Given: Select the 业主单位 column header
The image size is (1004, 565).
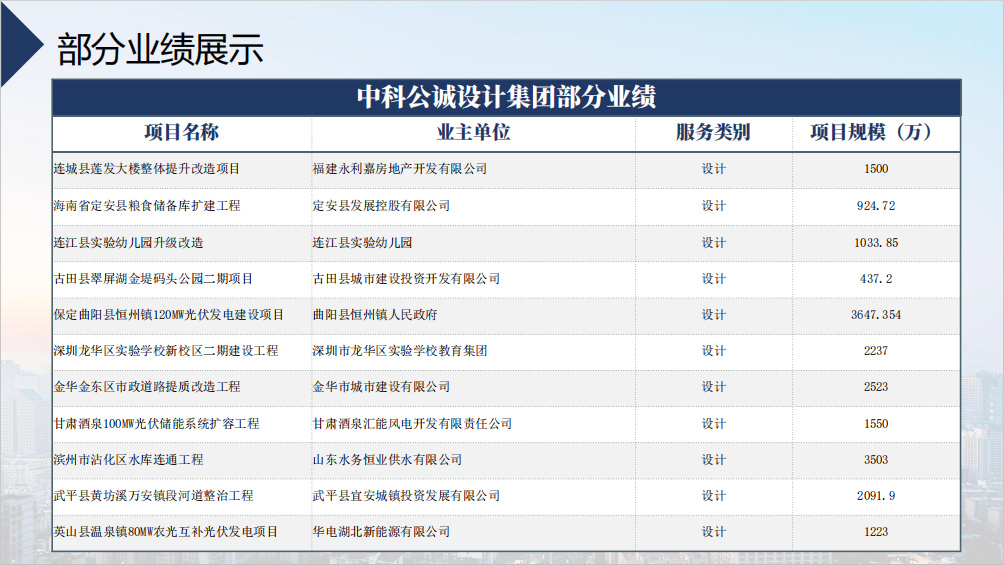Looking at the screenshot, I should tap(473, 133).
